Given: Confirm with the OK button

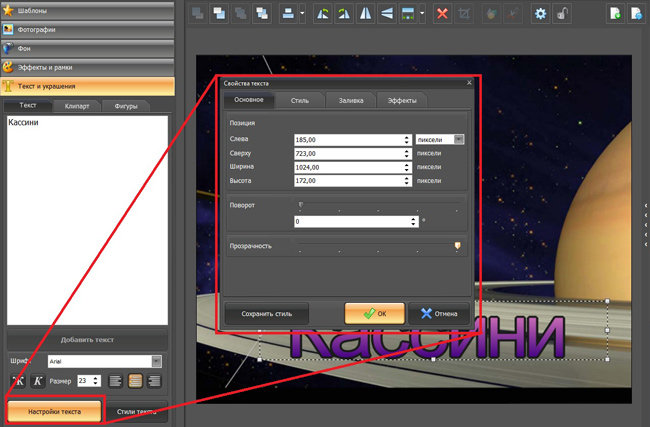Looking at the screenshot, I should (375, 314).
